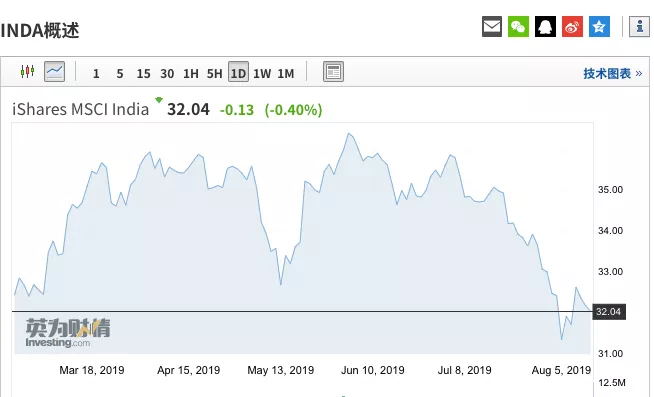Click the 33.00 price axis label
This screenshot has width=654, height=397.
point(610,271)
